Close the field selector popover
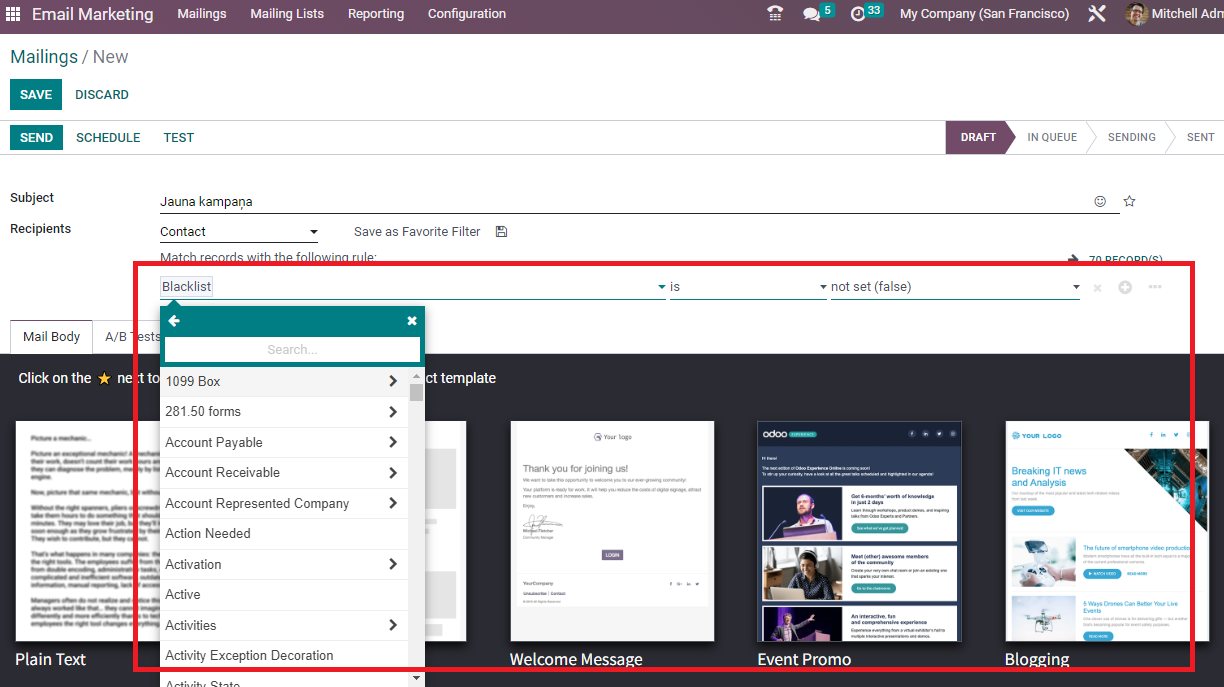Viewport: 1224px width, 687px height. tap(412, 320)
